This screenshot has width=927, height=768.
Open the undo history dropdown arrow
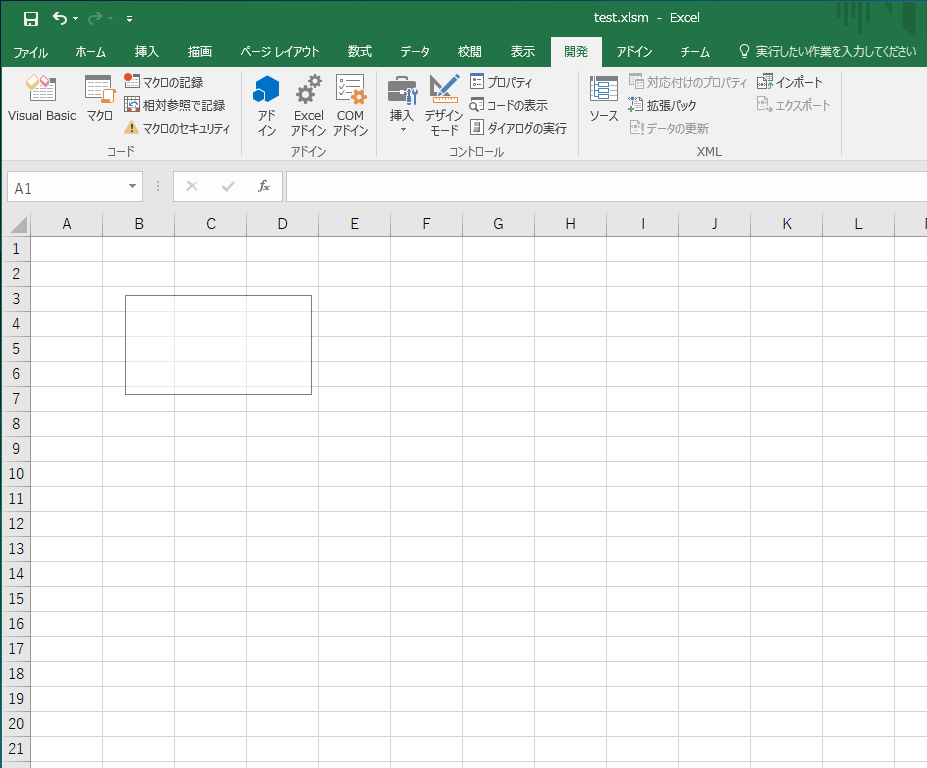[76, 19]
